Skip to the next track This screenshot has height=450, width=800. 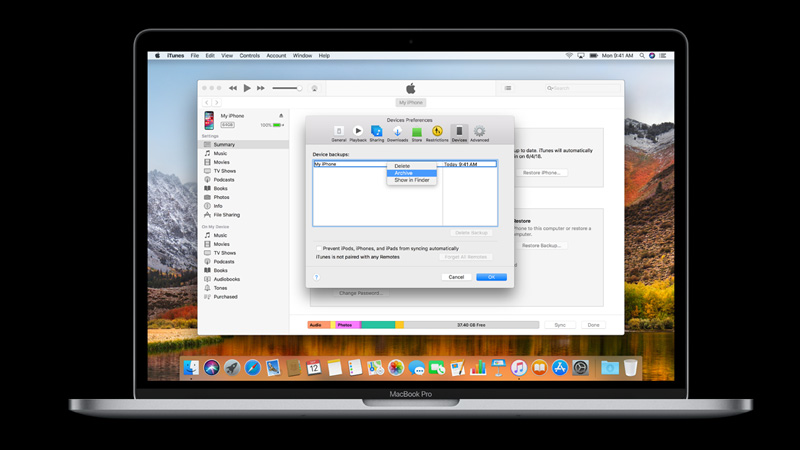[x=261, y=88]
